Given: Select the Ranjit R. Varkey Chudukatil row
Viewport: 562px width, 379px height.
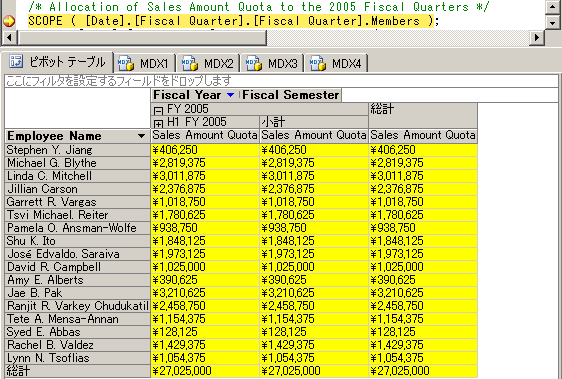Looking at the screenshot, I should click(x=77, y=306).
